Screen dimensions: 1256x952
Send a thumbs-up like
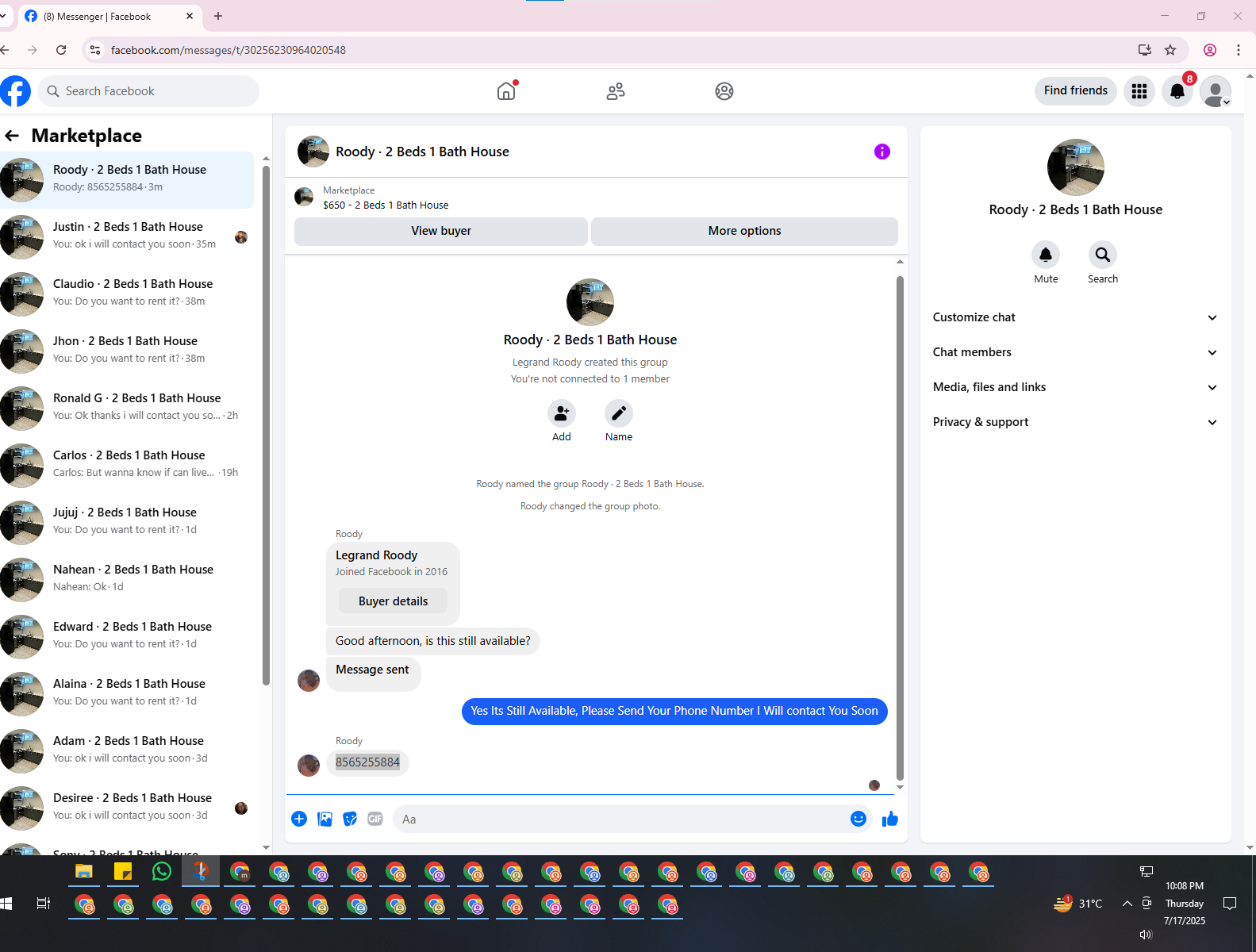[x=890, y=819]
